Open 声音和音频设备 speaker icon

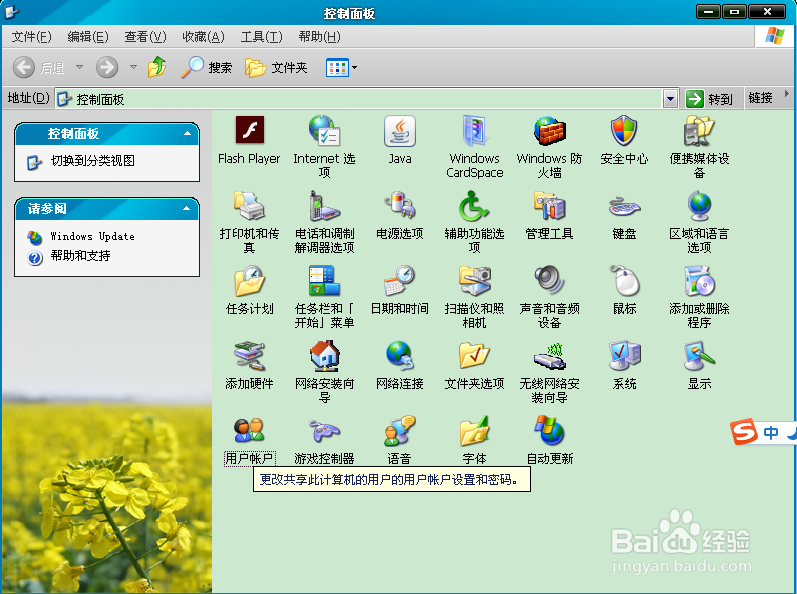[549, 280]
